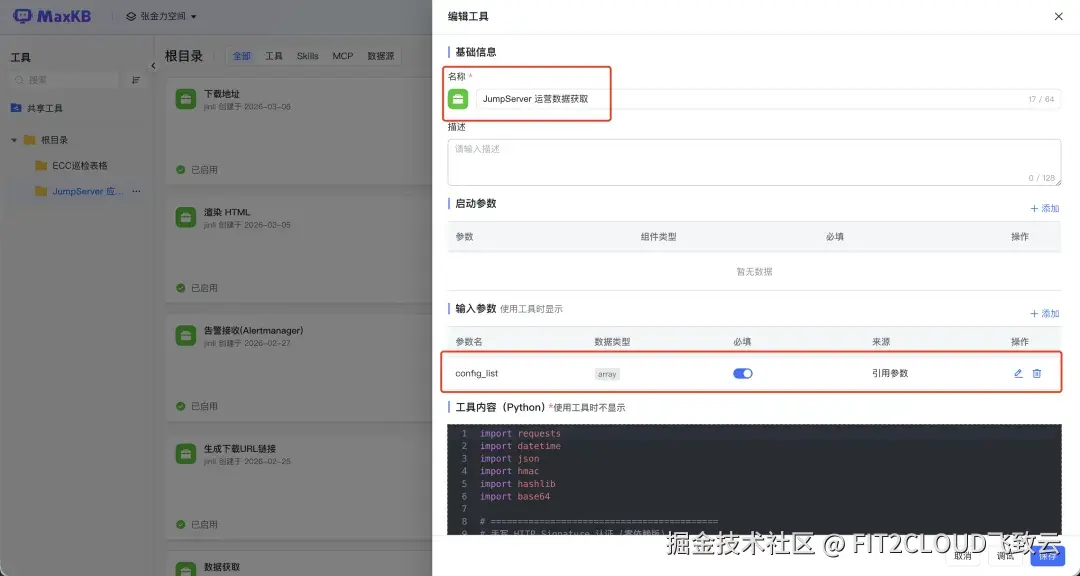This screenshot has width=1080, height=576.
Task: Click the MaxKB logo
Action: [x=52, y=16]
